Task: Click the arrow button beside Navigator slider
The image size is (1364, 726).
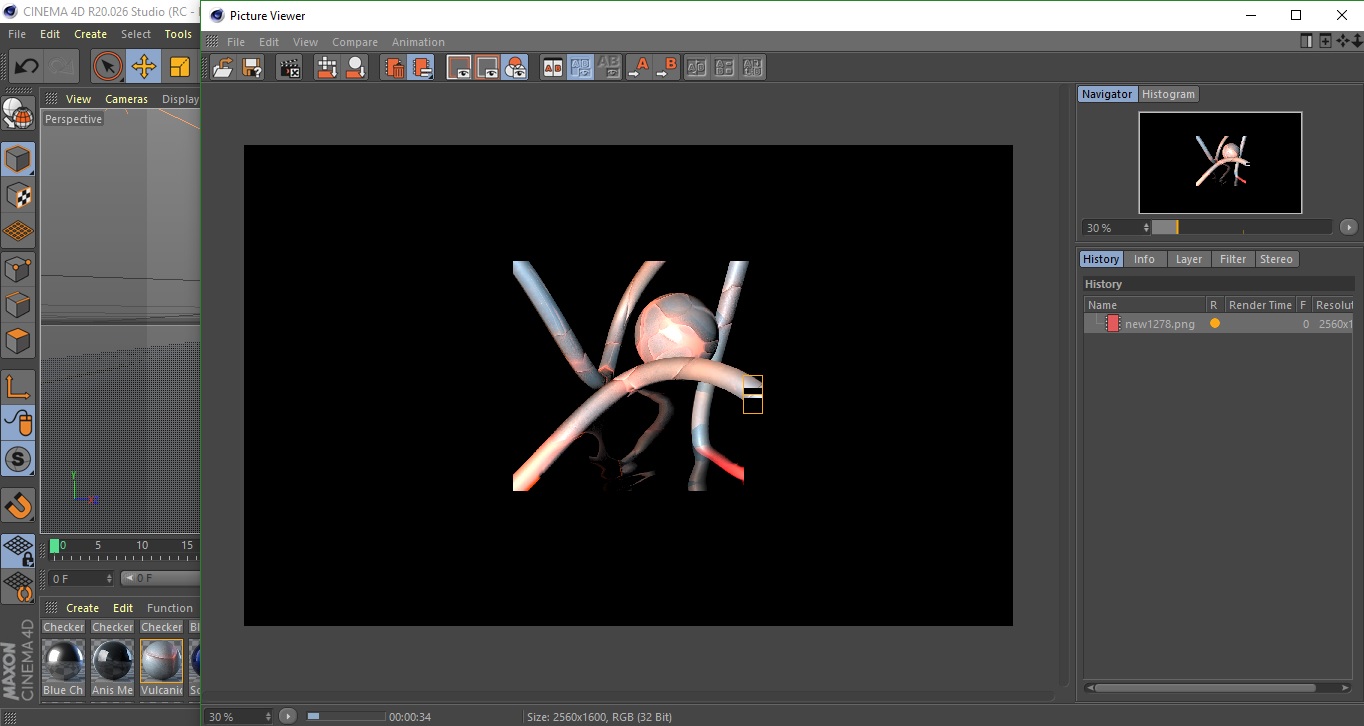Action: tap(1349, 228)
